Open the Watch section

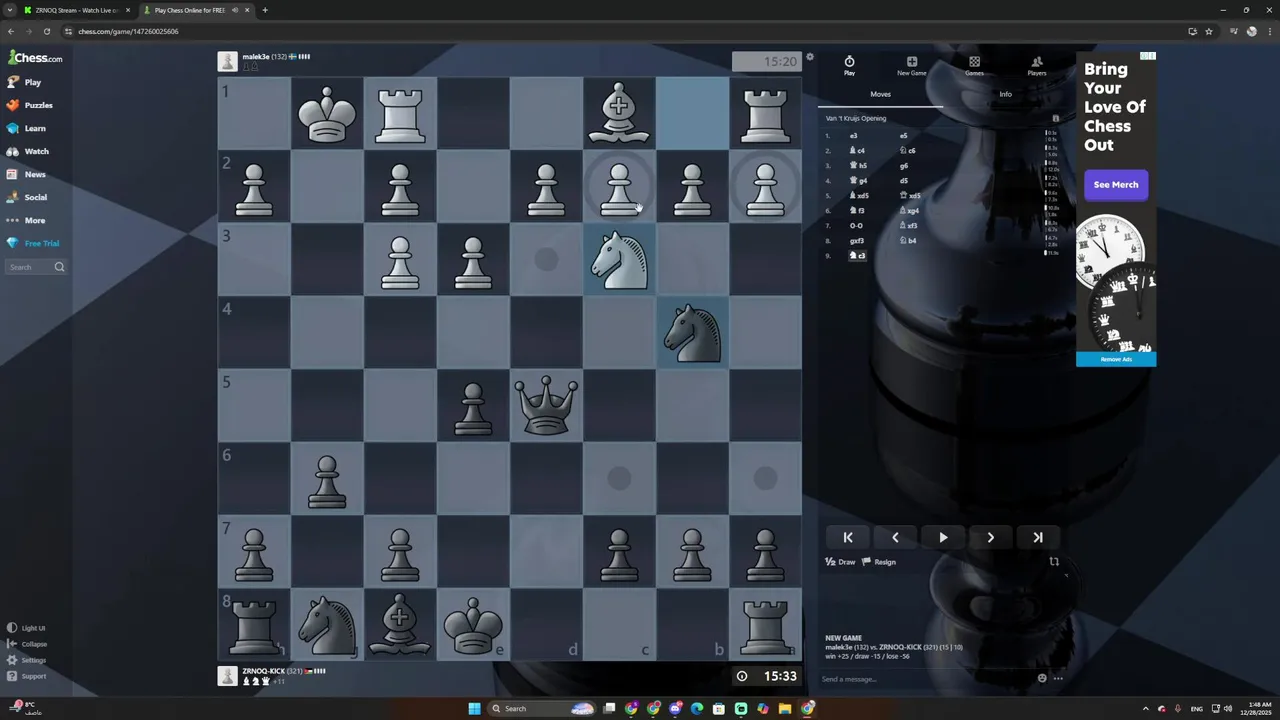(x=28, y=151)
